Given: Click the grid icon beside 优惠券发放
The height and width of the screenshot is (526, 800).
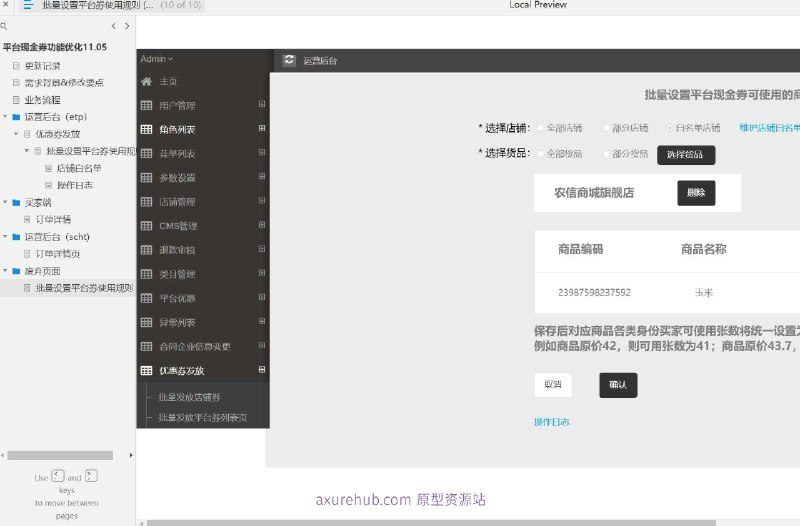Looking at the screenshot, I should click(146, 370).
